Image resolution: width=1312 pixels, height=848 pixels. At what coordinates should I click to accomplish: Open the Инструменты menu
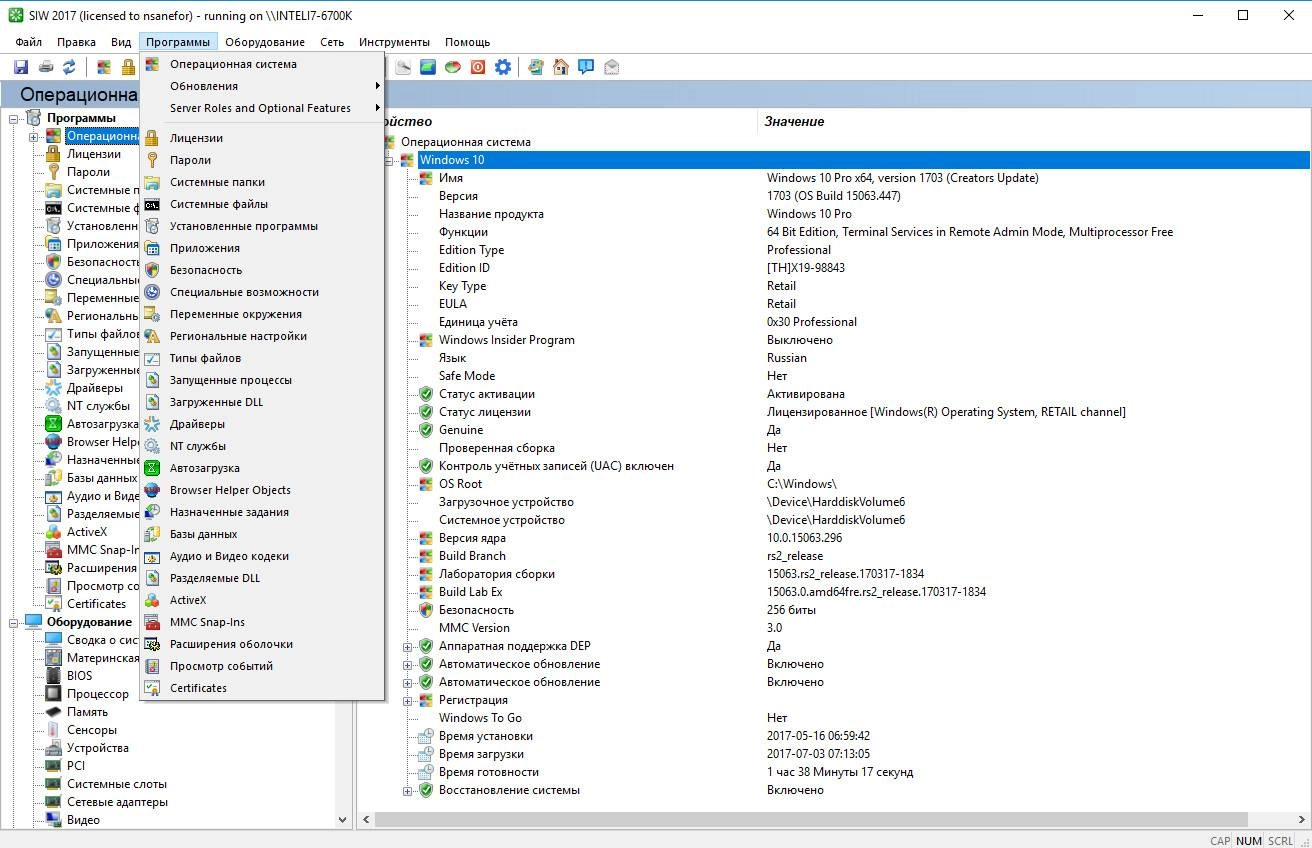coord(394,42)
